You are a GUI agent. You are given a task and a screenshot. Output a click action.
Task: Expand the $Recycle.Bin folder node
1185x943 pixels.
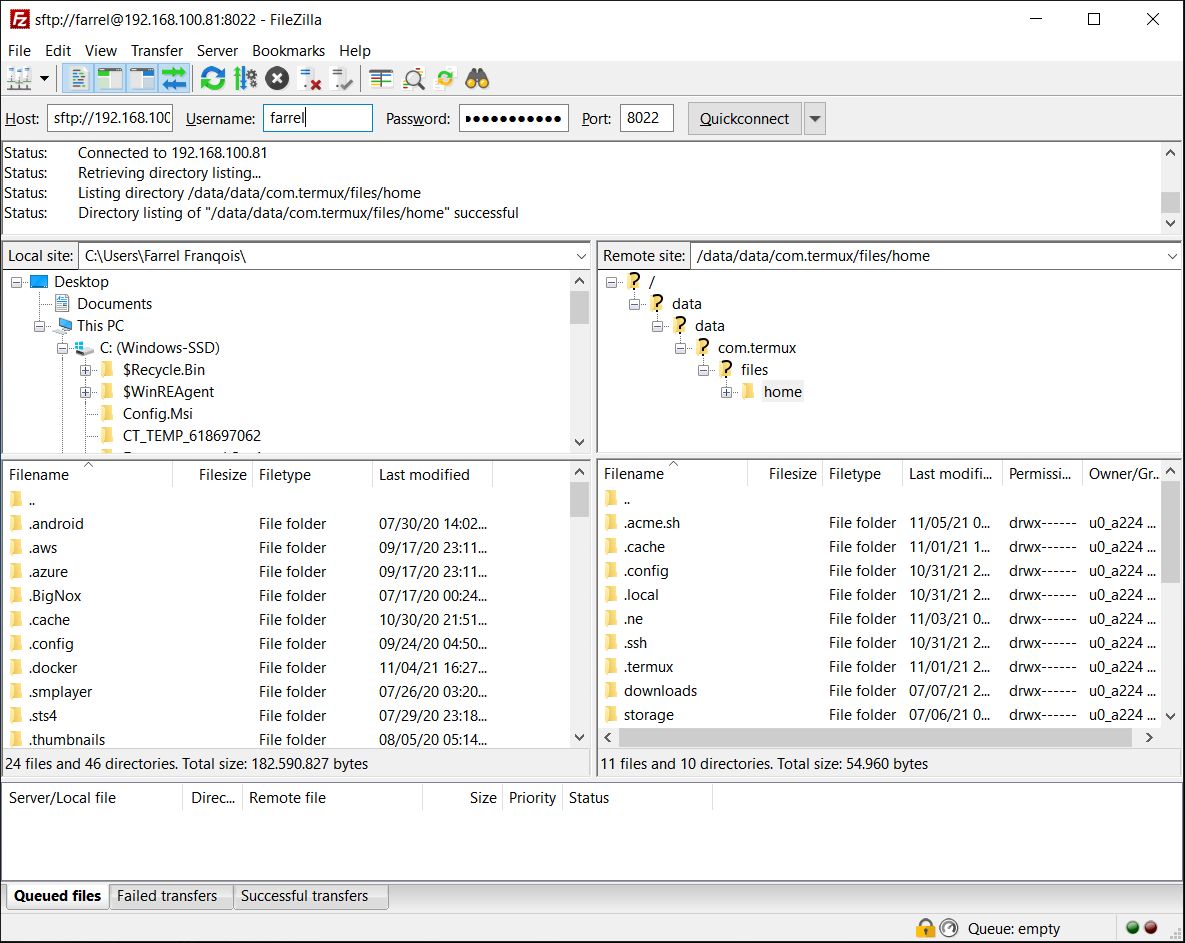[x=85, y=370]
